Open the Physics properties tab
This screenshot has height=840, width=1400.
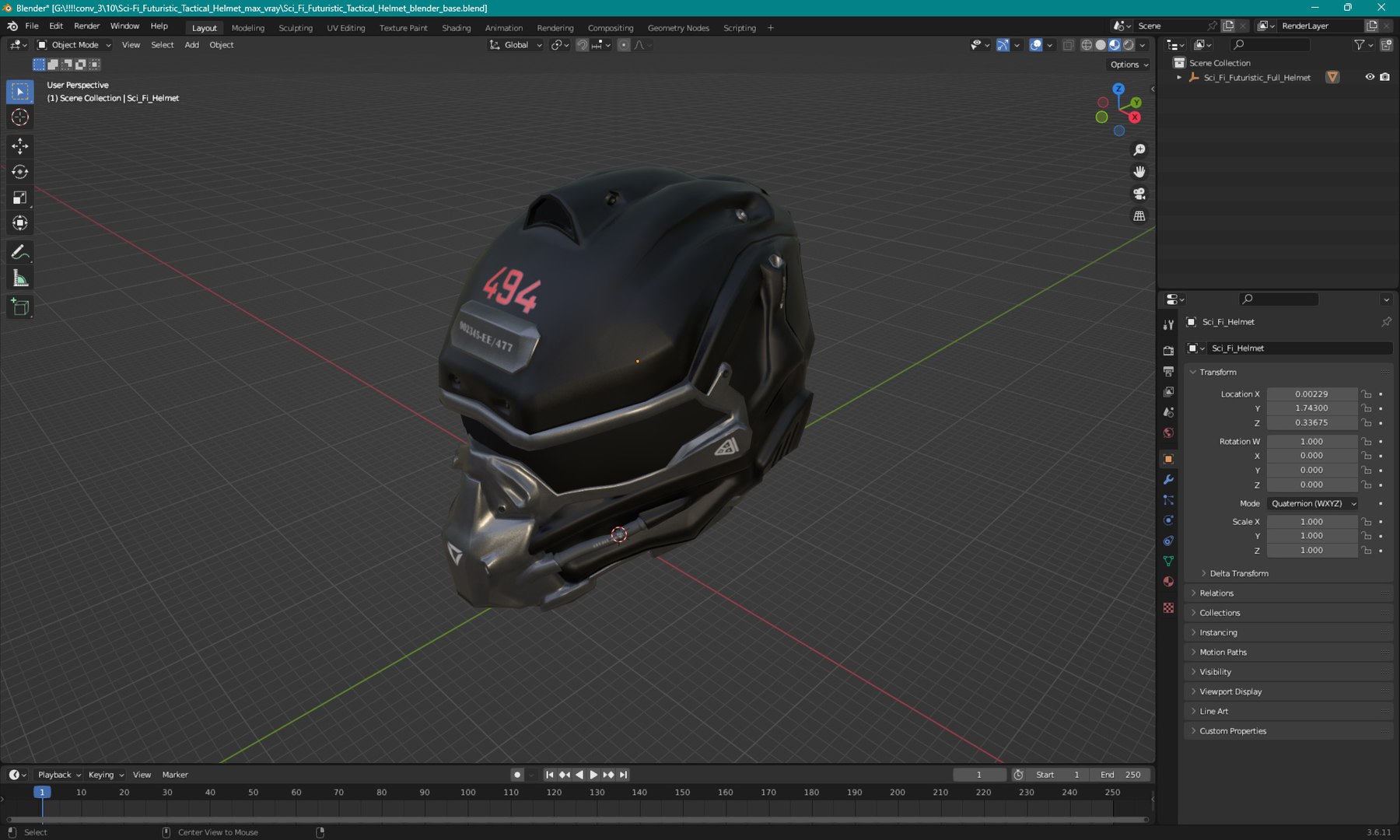pos(1168,520)
